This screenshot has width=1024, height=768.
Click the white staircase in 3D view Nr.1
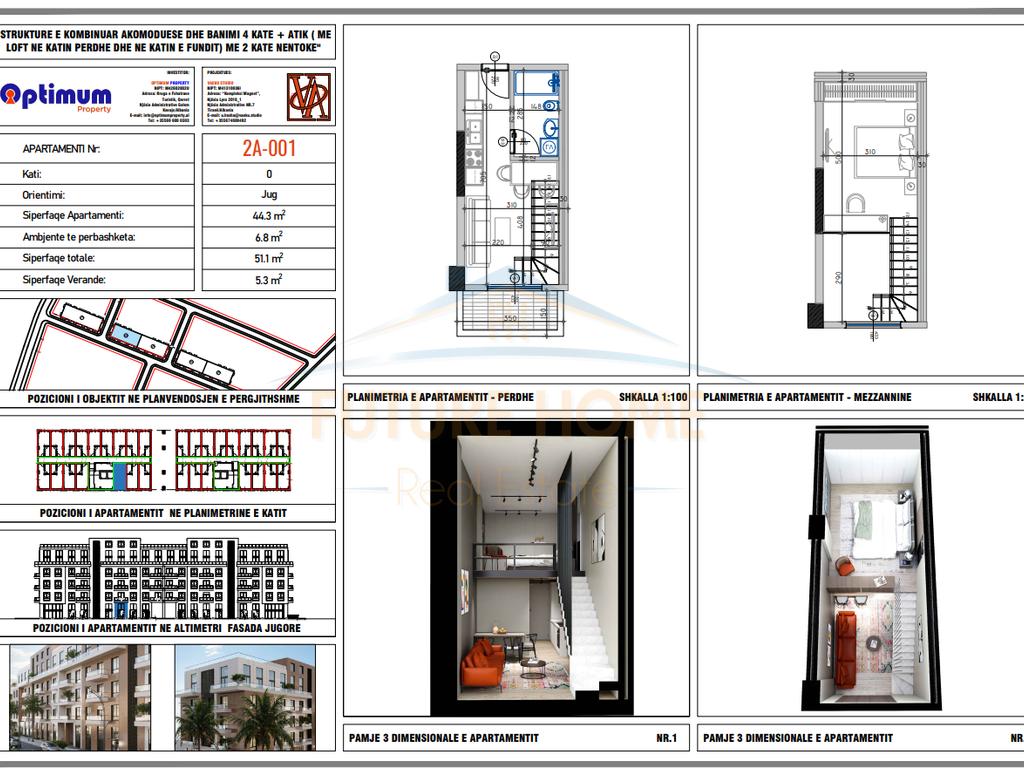coord(584,620)
